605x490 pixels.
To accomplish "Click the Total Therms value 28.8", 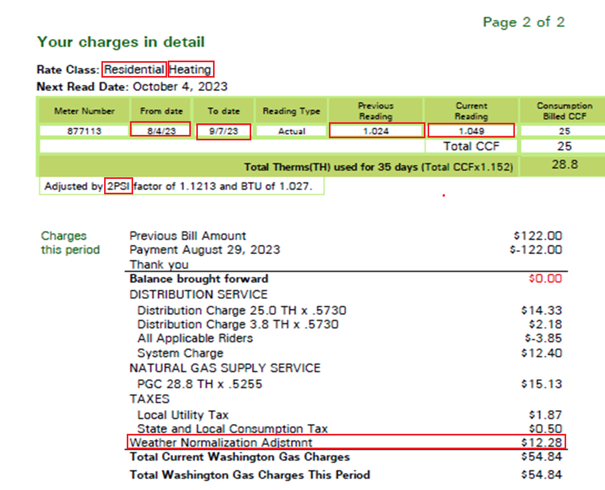I will 564,165.
